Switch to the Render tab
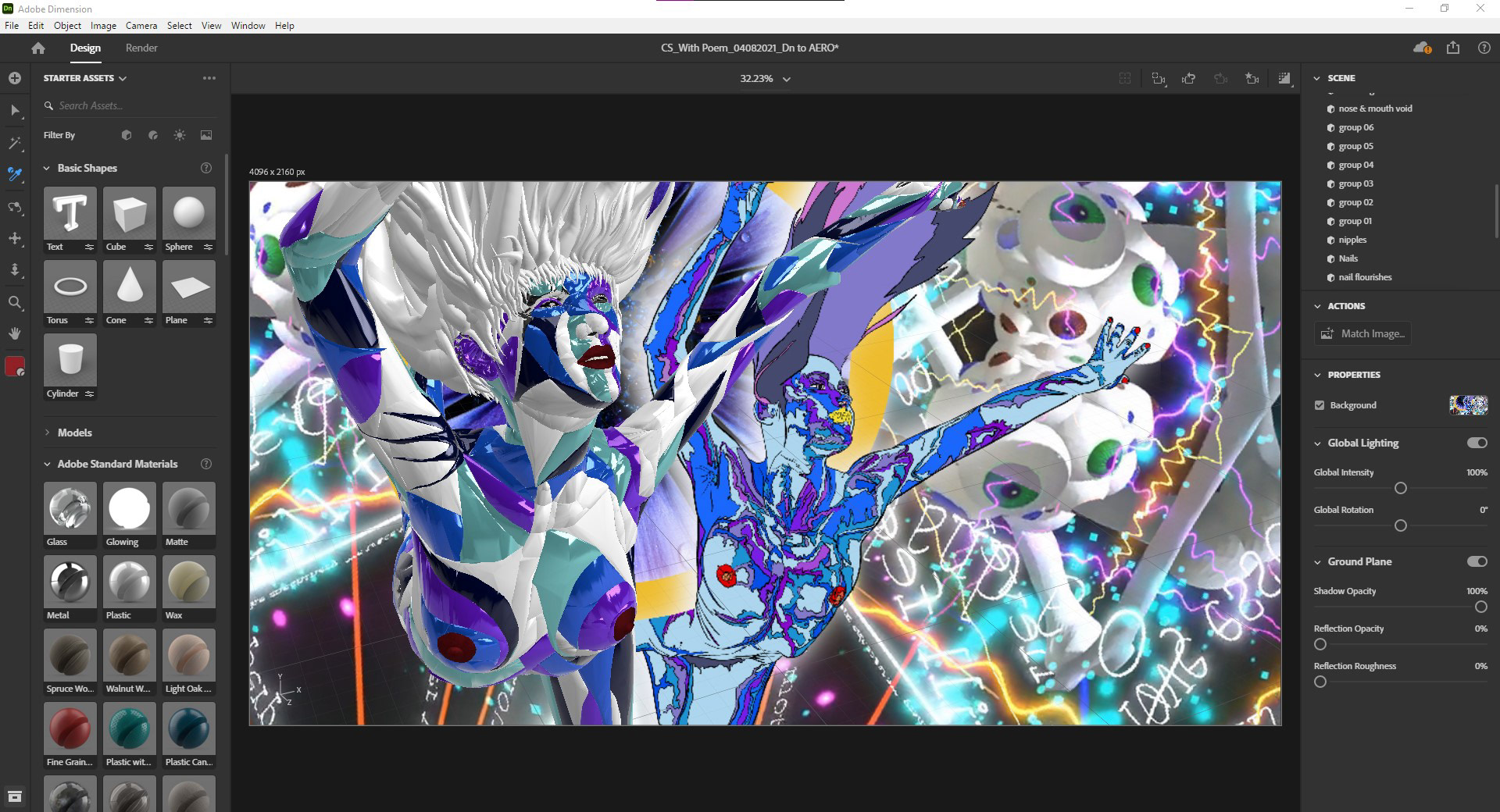 coord(141,48)
